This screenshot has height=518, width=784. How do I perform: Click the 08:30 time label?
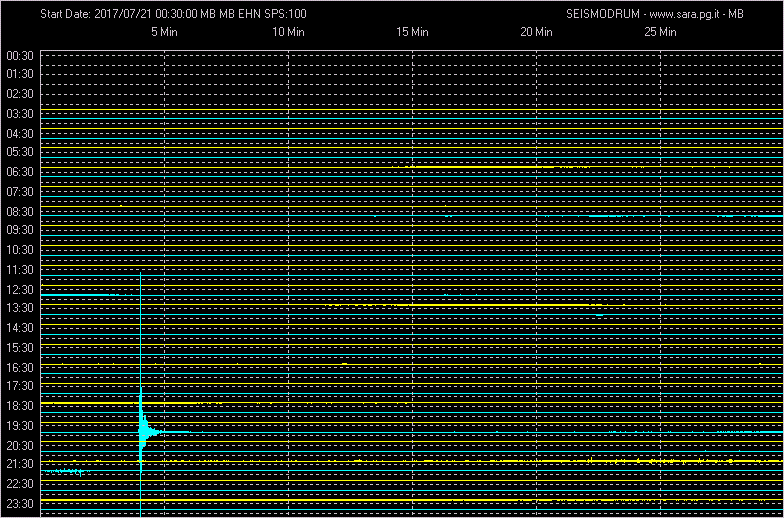point(20,212)
